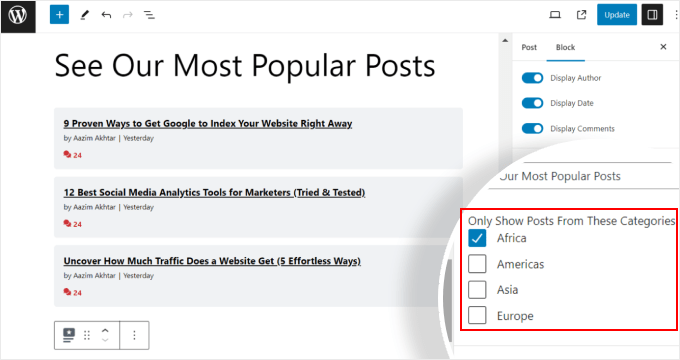Image resolution: width=680 pixels, height=360 pixels.
Task: Click the WordPress logo icon
Action: [x=18, y=16]
